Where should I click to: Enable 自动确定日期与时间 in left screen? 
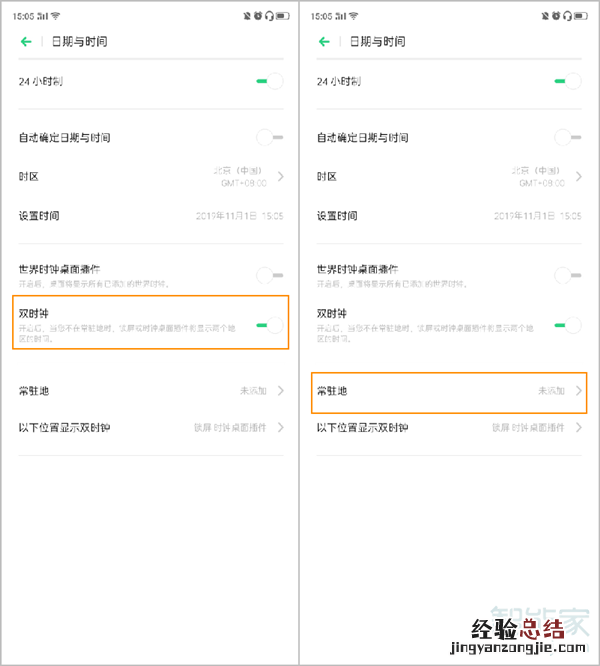[270, 137]
